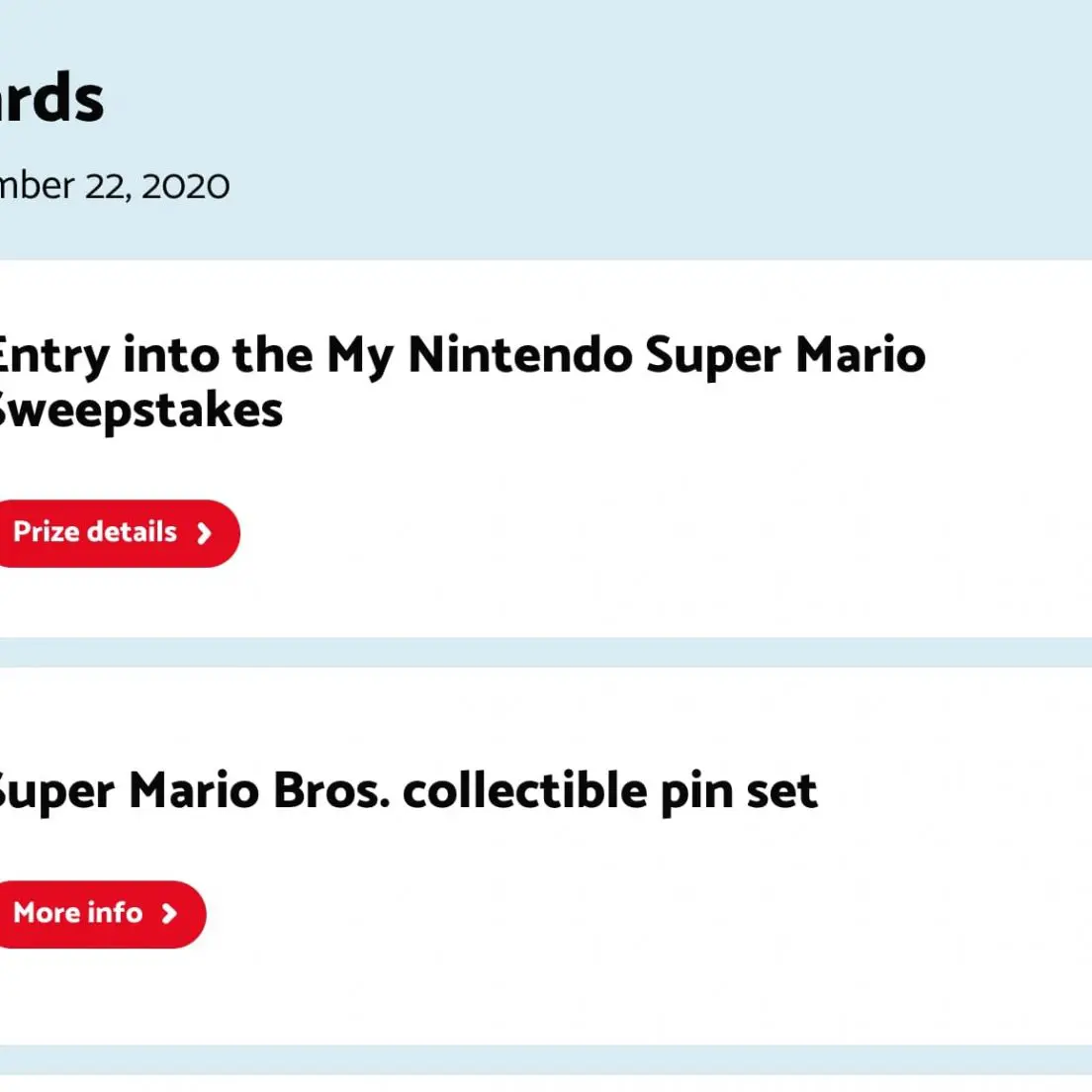
Task: Click the word 'collectible' in pin set title
Action: 525,791
